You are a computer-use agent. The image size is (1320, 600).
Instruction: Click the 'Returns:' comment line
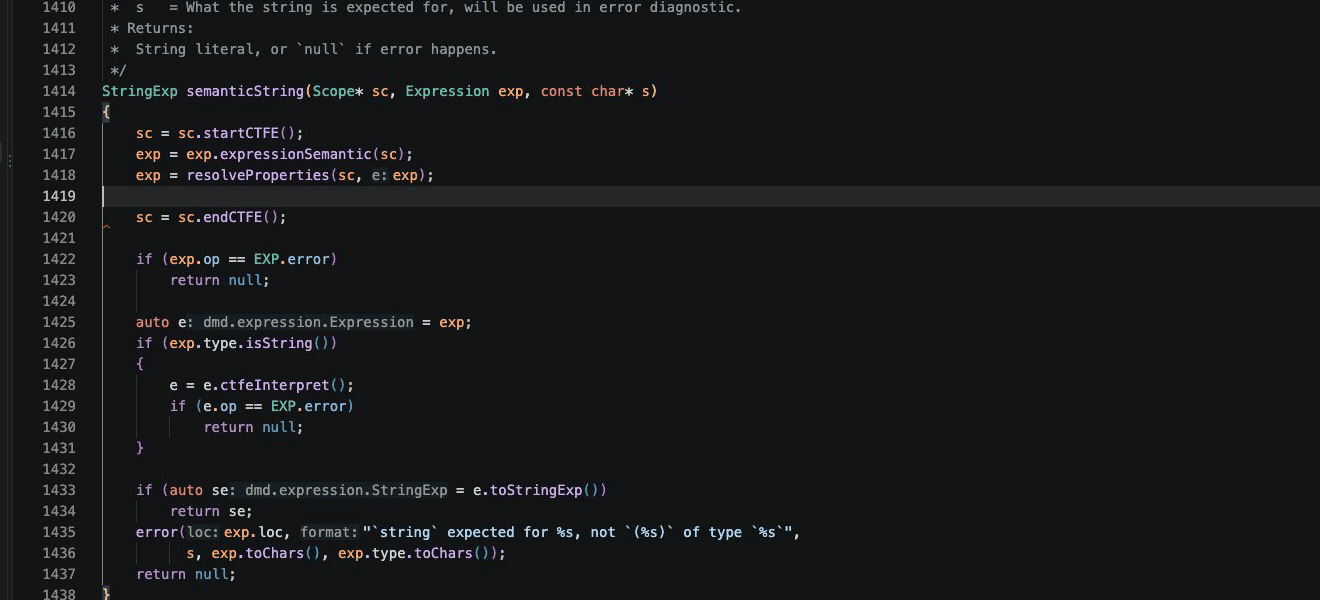152,28
